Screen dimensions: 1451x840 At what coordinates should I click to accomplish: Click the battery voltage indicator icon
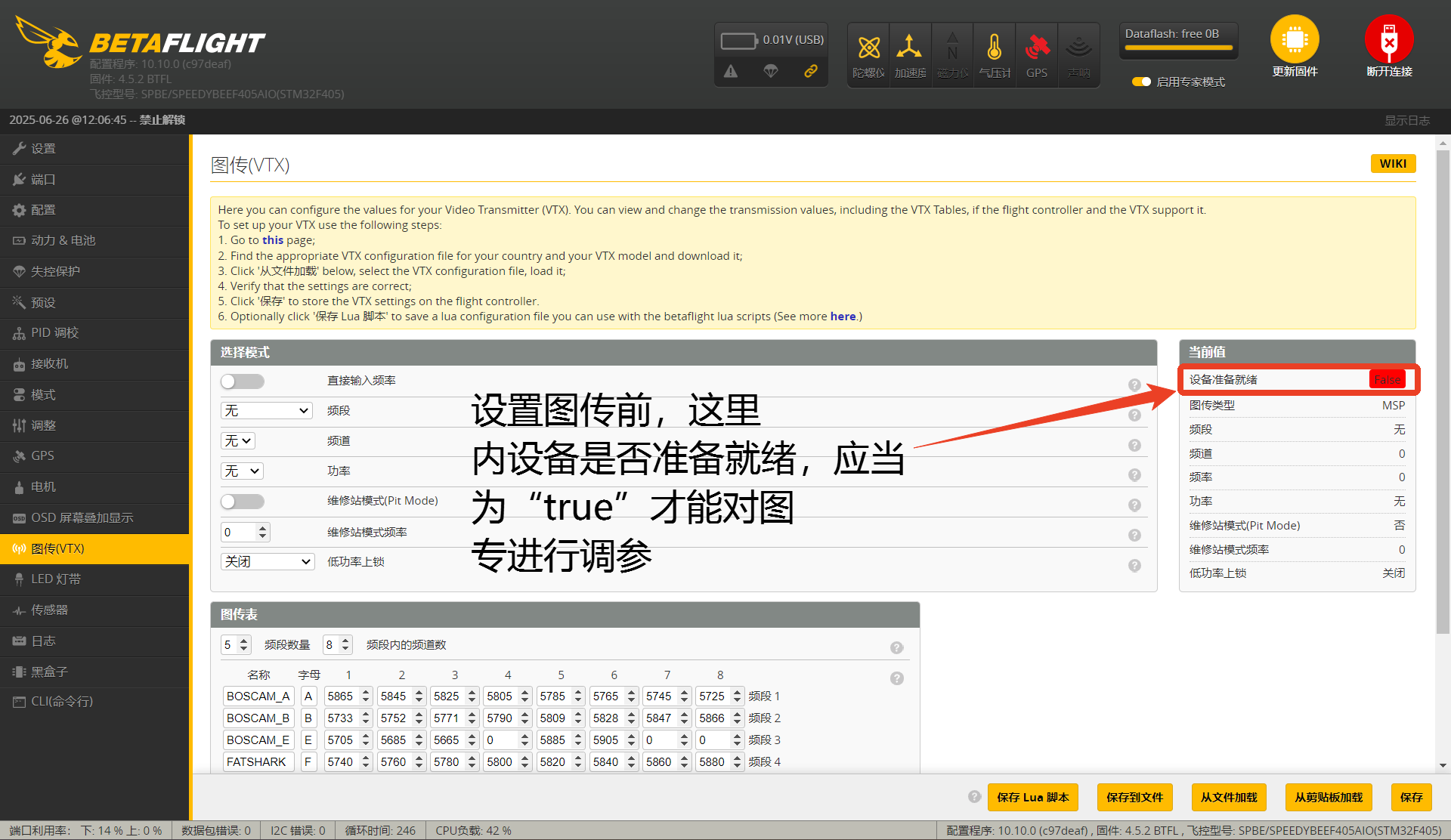coord(738,40)
